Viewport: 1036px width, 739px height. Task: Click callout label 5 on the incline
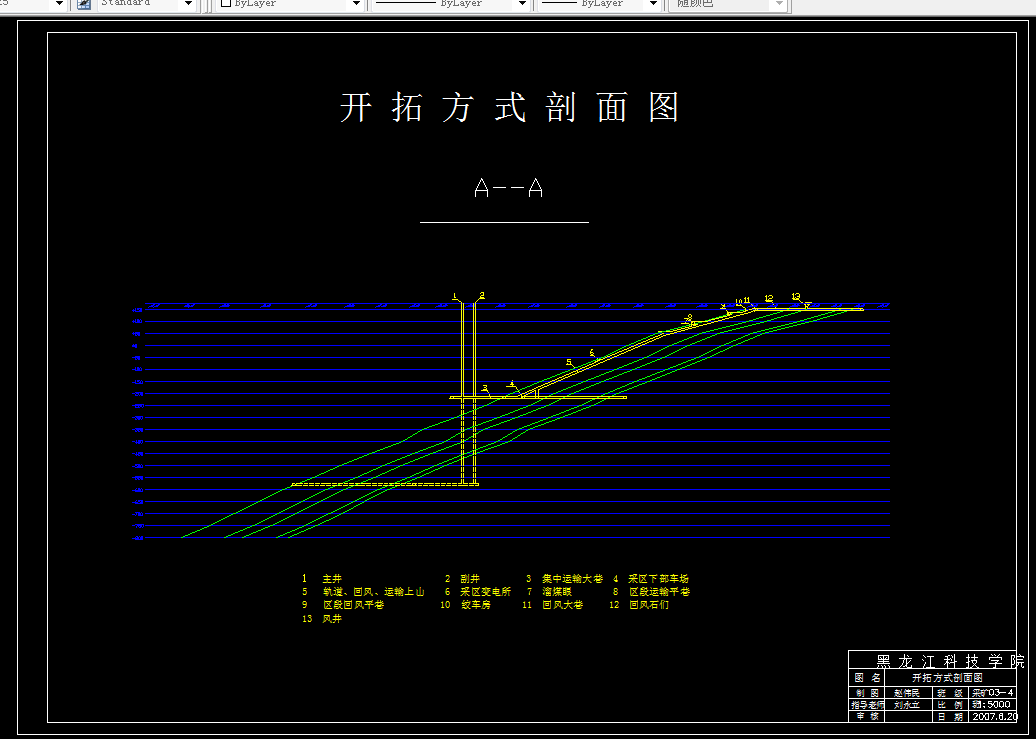[569, 362]
